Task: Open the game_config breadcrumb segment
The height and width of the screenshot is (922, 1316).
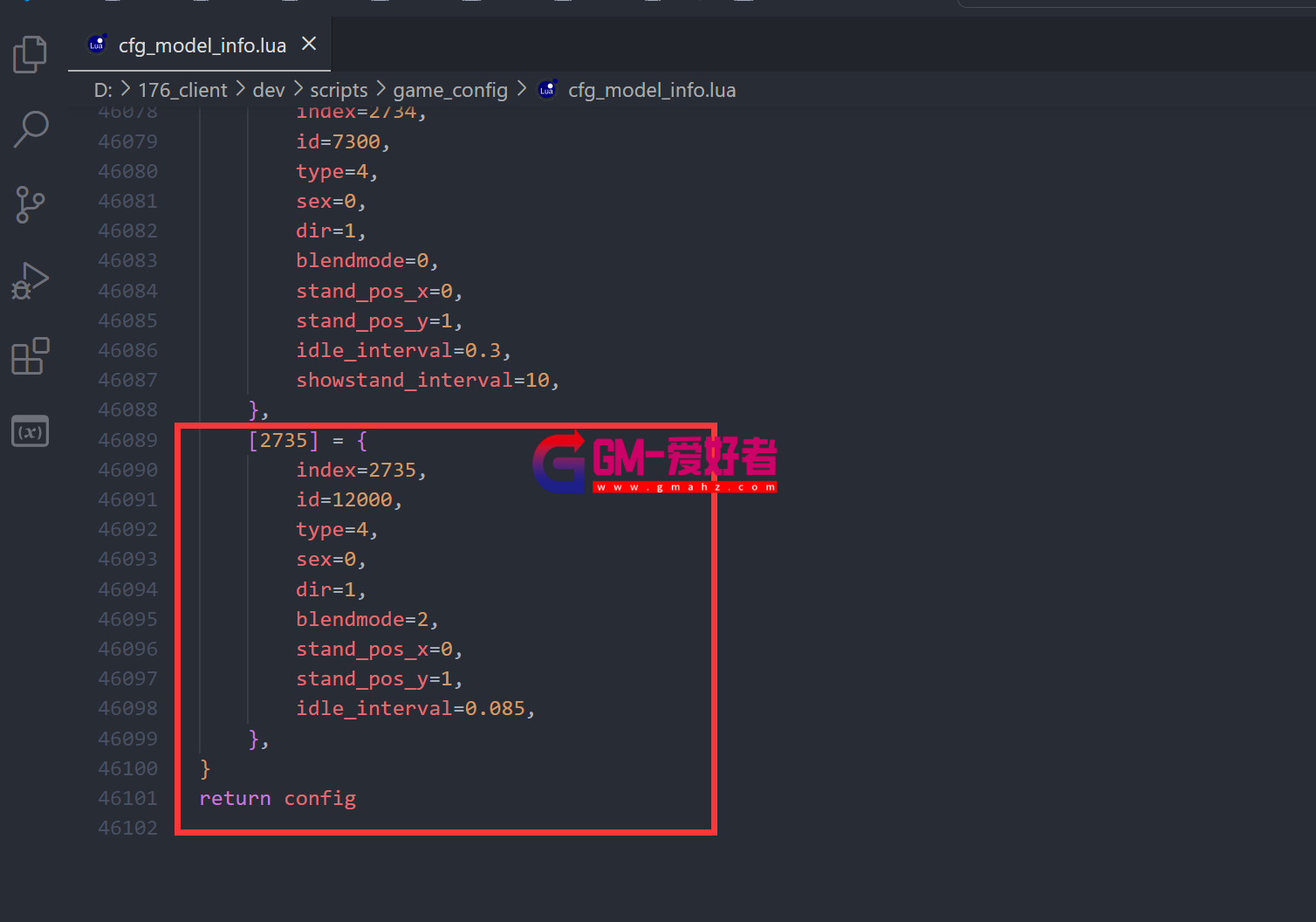Action: click(x=450, y=90)
